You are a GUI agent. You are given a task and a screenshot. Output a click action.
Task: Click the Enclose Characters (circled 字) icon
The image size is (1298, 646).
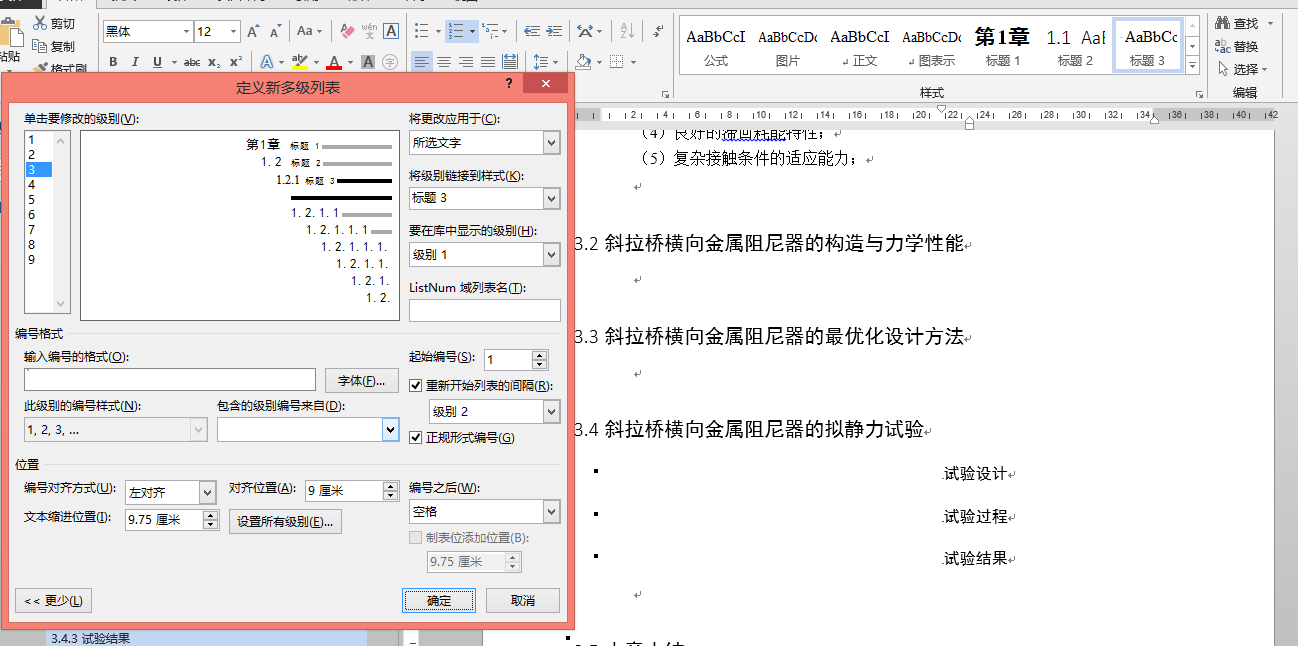pos(390,62)
